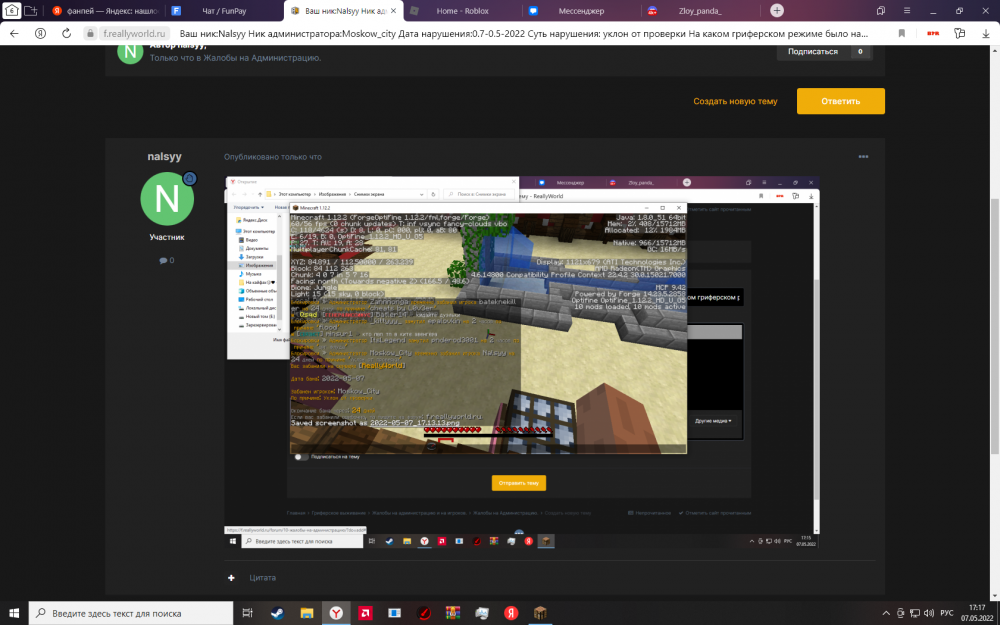This screenshot has height=625, width=1000.
Task: Click the follower count badge 0
Action: pyautogui.click(x=860, y=52)
